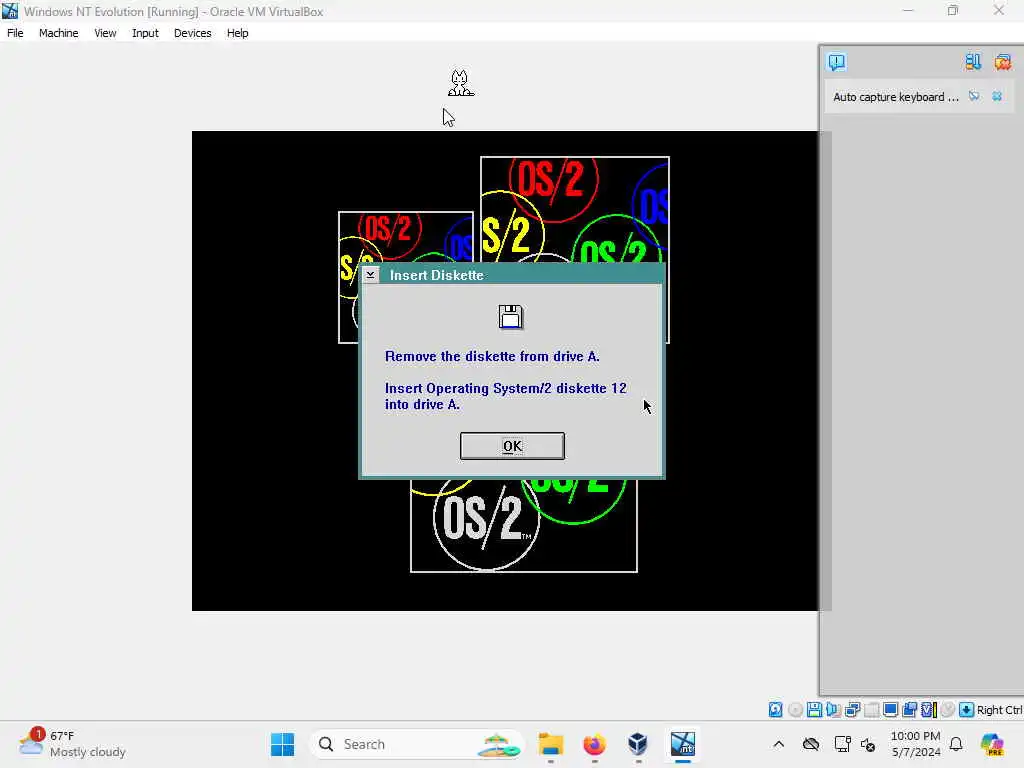Image resolution: width=1024 pixels, height=768 pixels.
Task: Click the optical disc status icon
Action: click(x=795, y=710)
